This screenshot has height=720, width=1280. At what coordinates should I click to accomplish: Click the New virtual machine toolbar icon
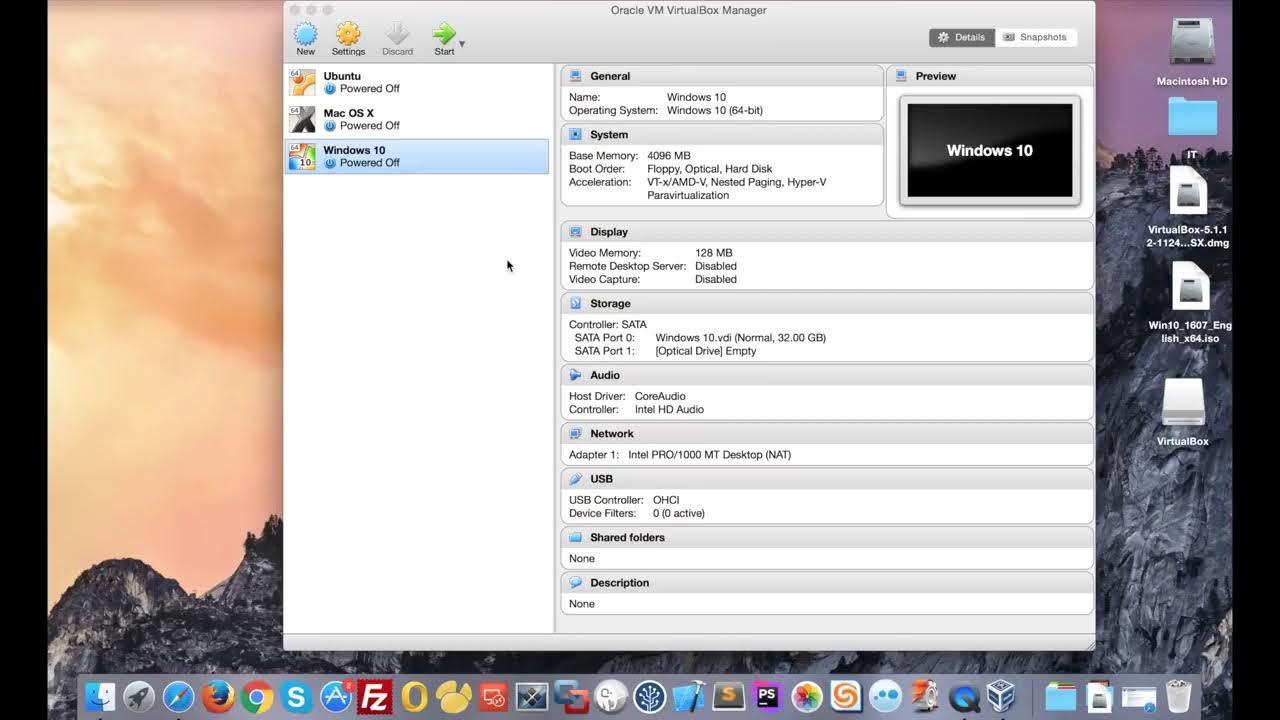pos(305,39)
